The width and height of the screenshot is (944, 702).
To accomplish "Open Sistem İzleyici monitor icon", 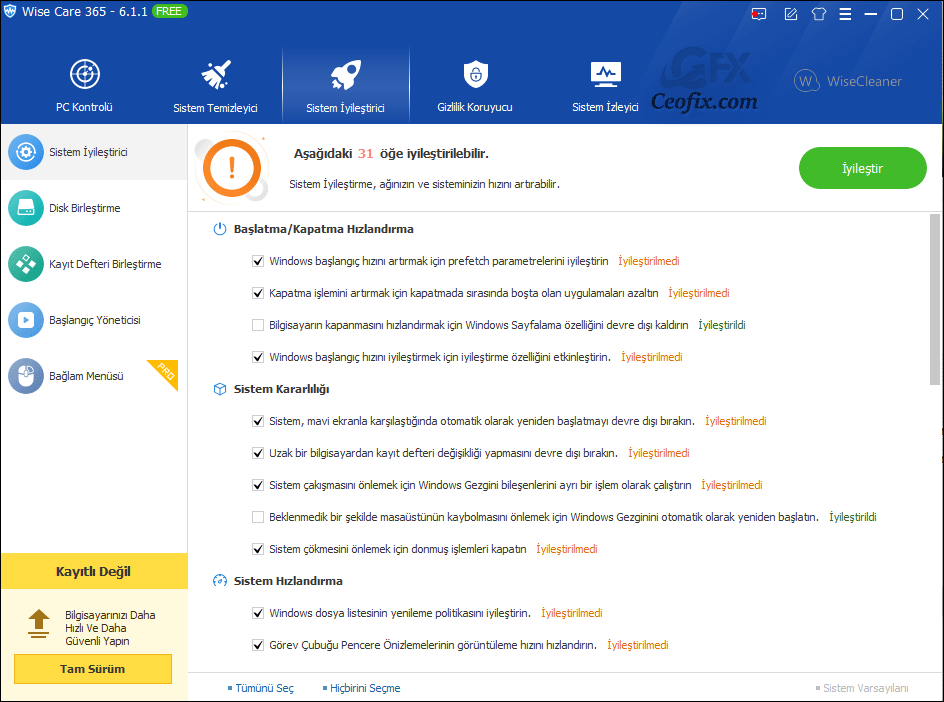I will 606,75.
